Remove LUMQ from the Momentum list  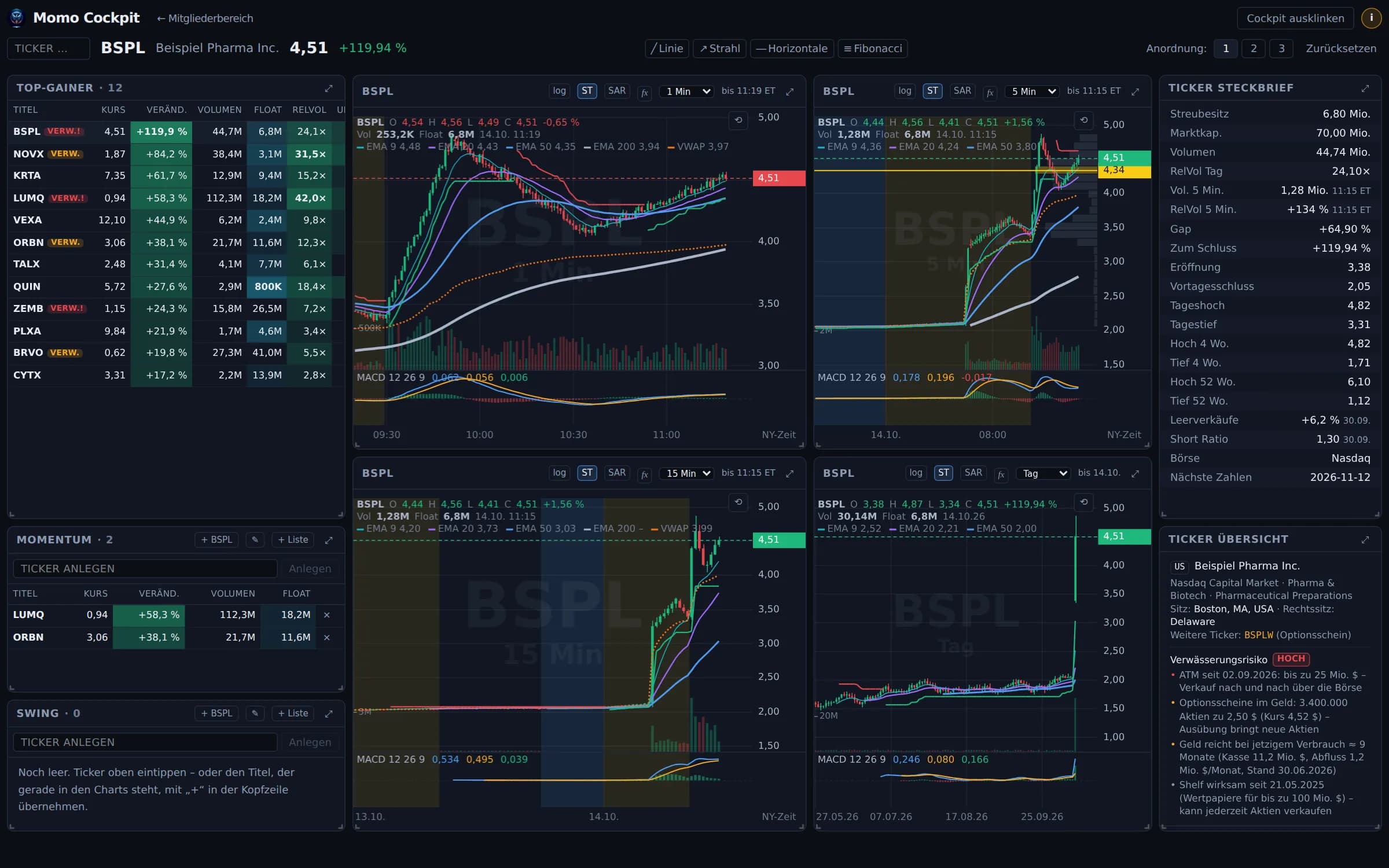327,615
